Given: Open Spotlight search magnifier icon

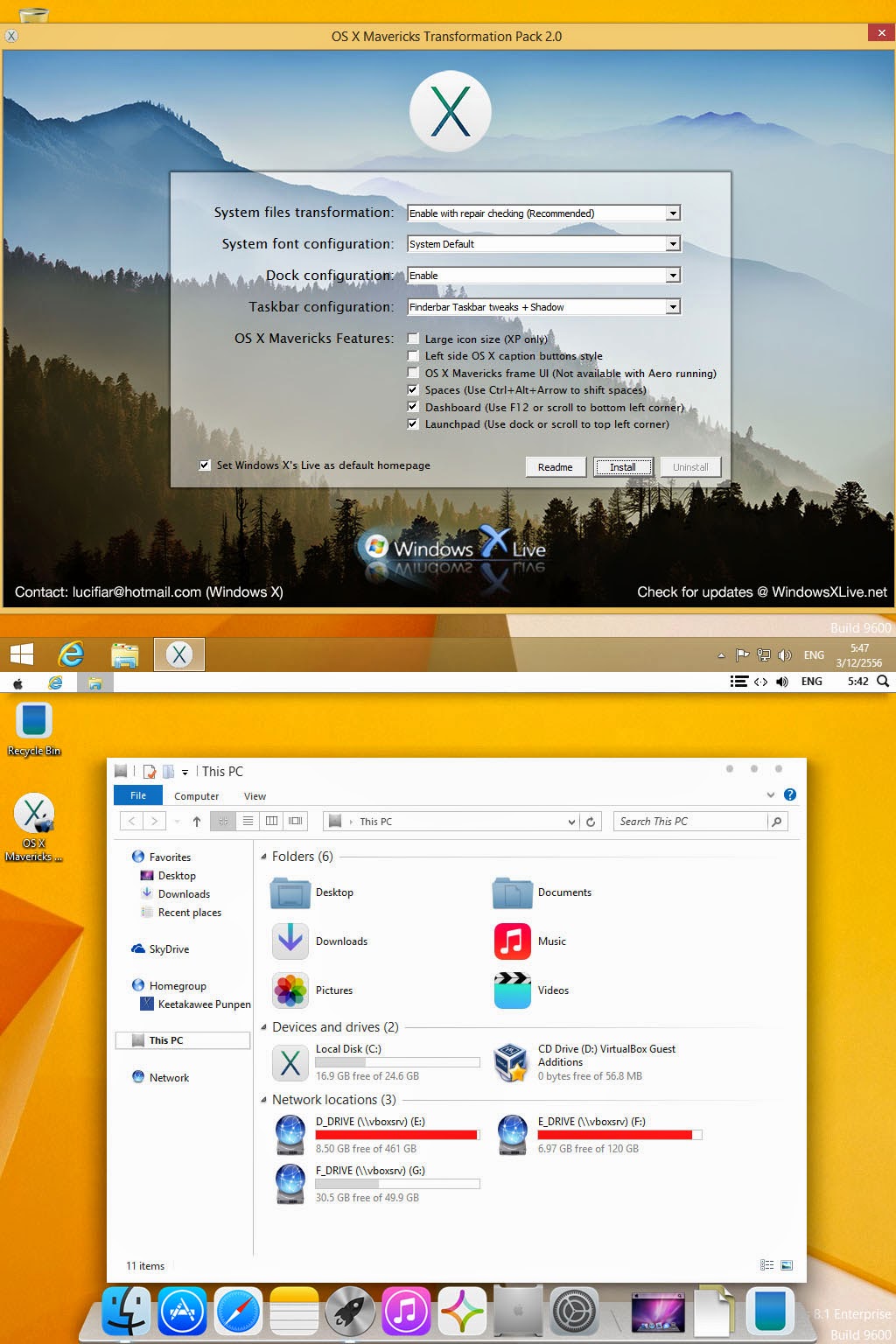Looking at the screenshot, I should pyautogui.click(x=884, y=681).
